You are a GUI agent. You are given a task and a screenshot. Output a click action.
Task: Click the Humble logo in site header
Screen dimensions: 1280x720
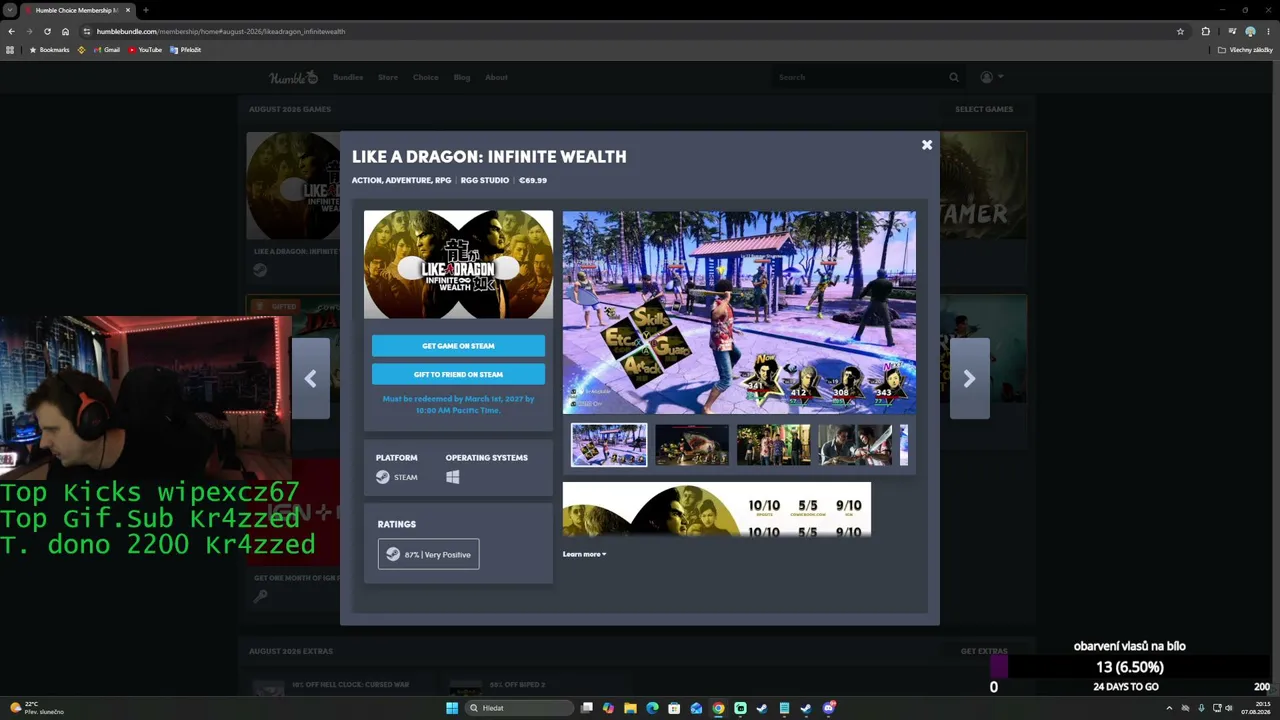tap(293, 77)
